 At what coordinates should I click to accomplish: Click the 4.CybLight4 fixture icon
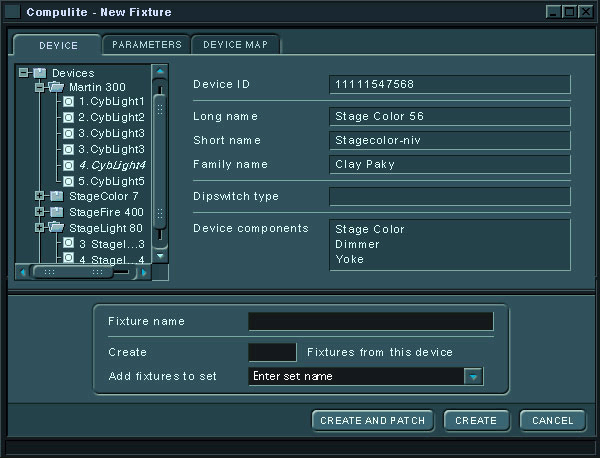click(69, 165)
